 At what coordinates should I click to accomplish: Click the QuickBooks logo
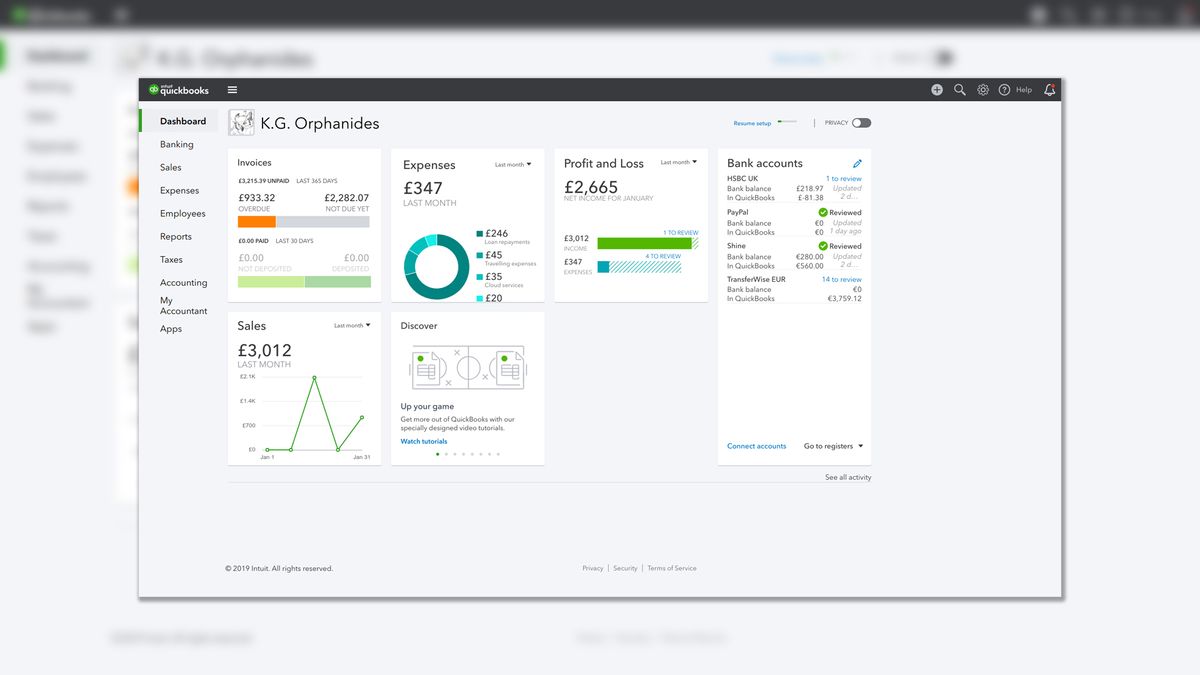pos(180,89)
